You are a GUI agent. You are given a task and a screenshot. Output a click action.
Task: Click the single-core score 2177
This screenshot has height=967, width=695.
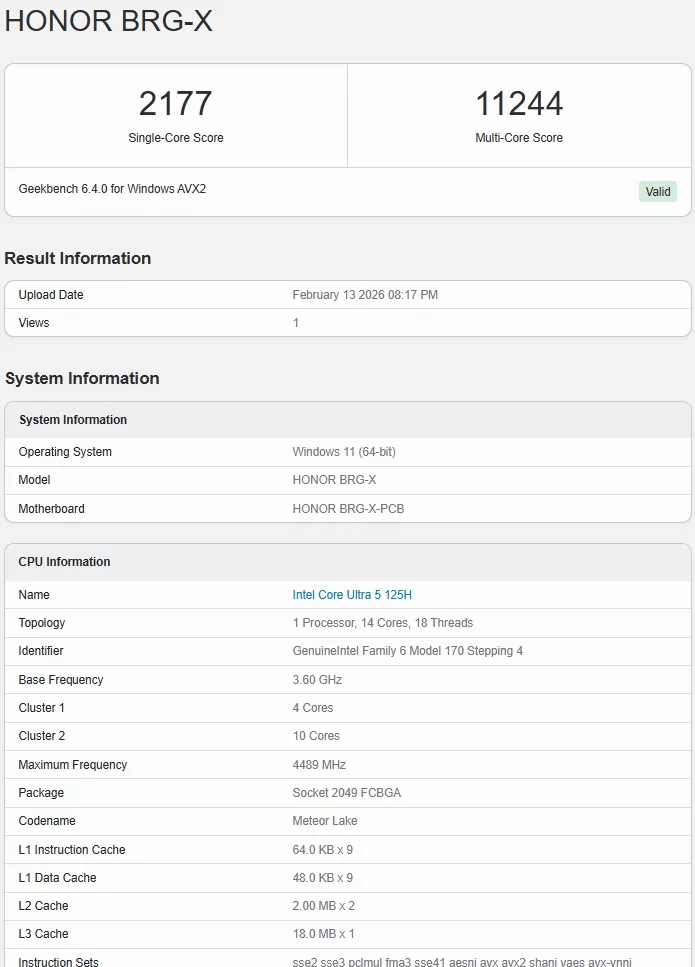point(175,104)
